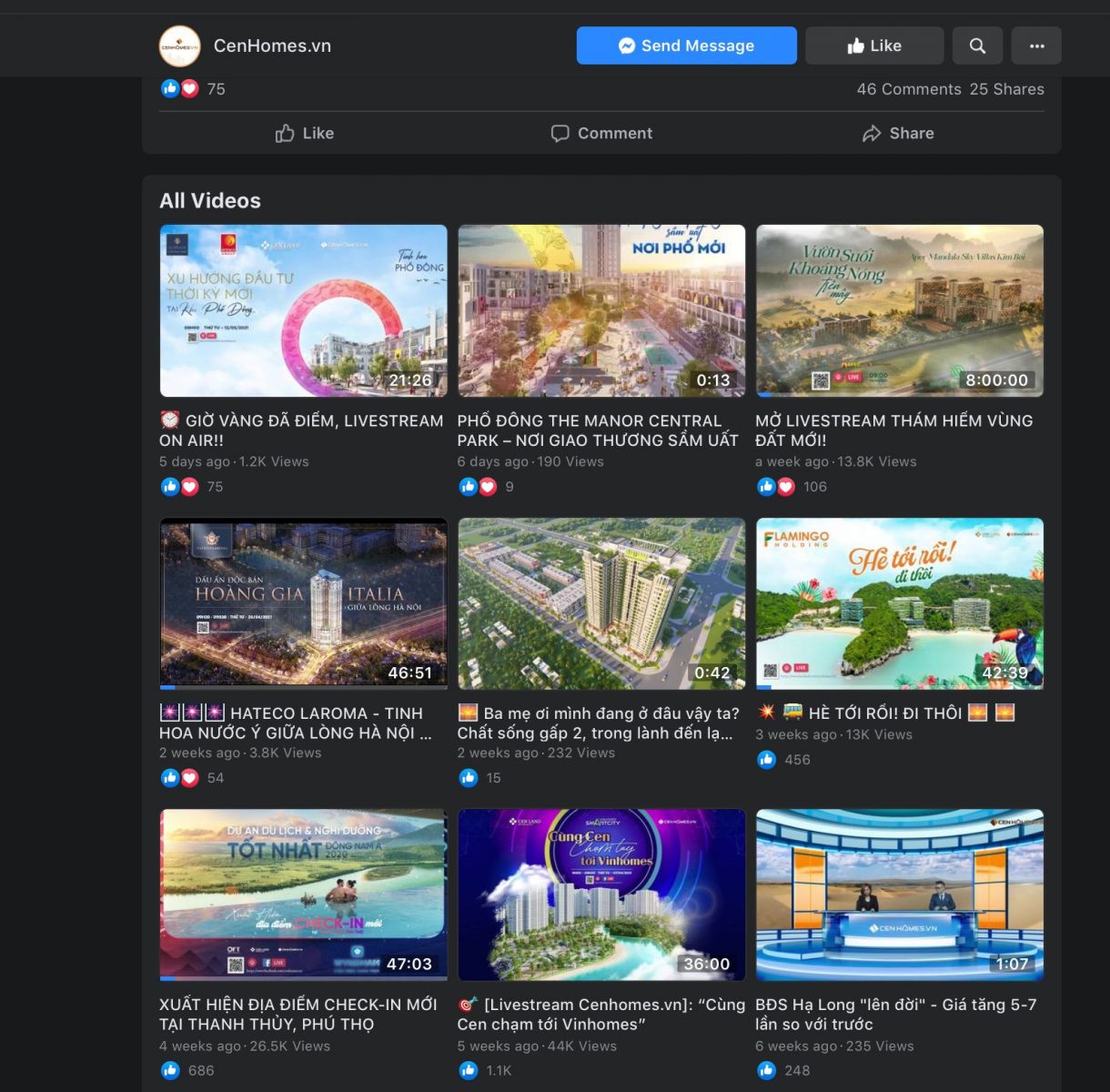1110x1092 pixels.
Task: Click like icon beside count 15
Action: 469,778
